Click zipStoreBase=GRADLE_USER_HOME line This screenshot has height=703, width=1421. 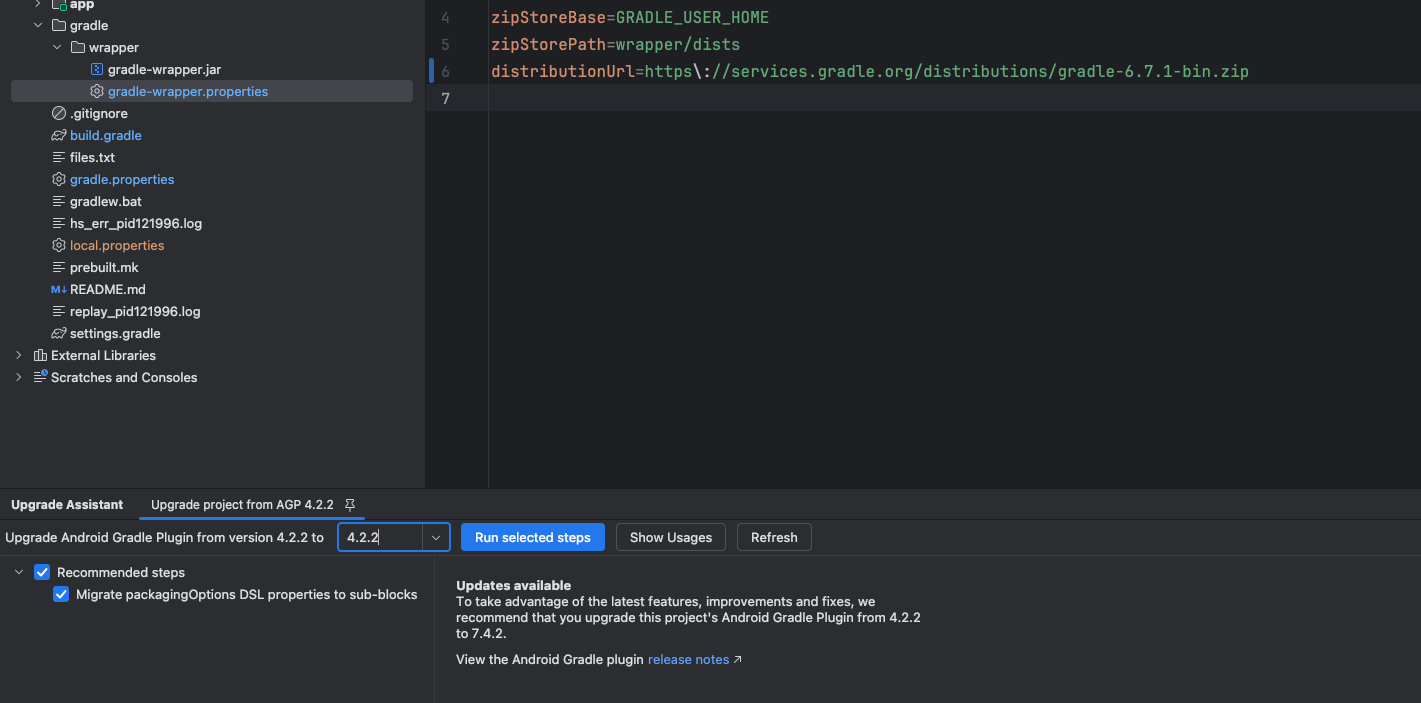630,18
